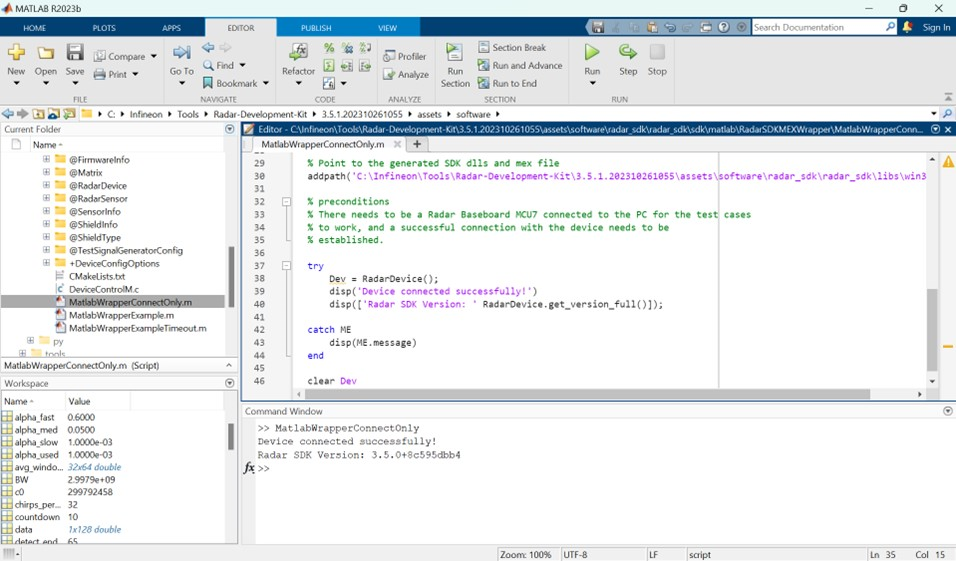The width and height of the screenshot is (956, 561).
Task: Expand the +DeviceConfigOptions folder
Action: pyautogui.click(x=46, y=263)
